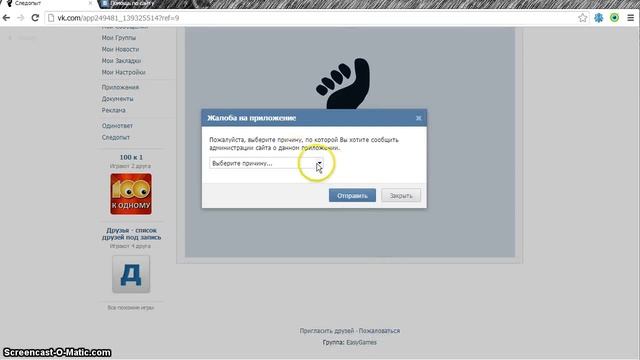Open Мои Настройки in sidebar
The image size is (640, 360).
[124, 72]
